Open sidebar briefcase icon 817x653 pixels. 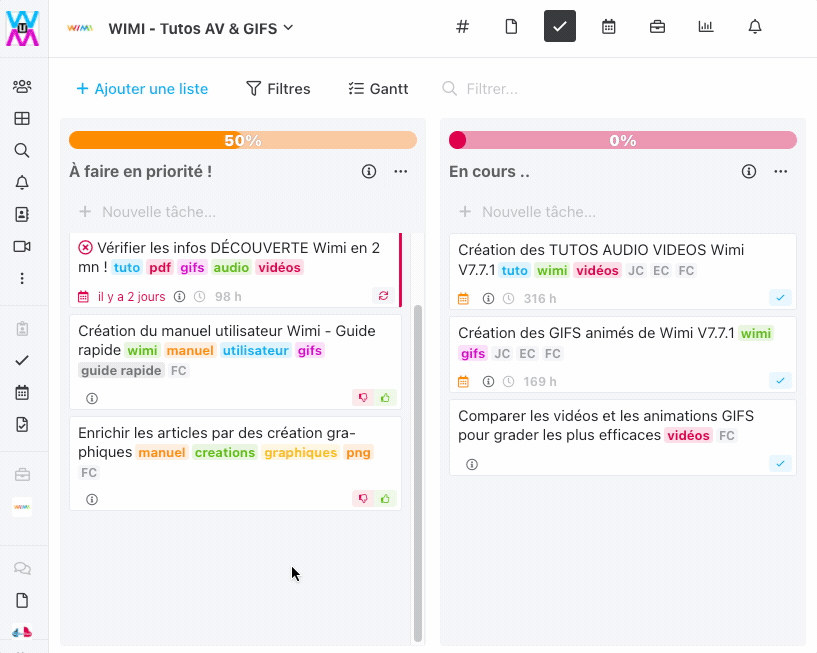pos(22,475)
